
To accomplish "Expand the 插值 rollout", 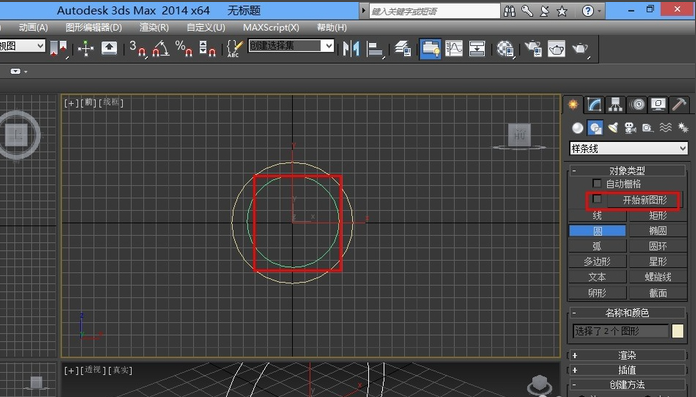I will (x=627, y=370).
